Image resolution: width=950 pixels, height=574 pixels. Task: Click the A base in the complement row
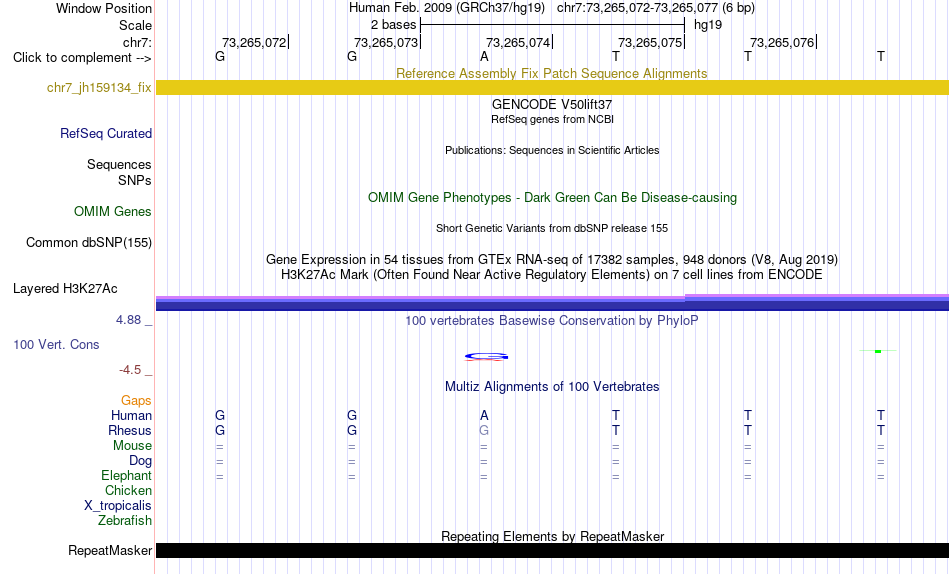point(484,57)
